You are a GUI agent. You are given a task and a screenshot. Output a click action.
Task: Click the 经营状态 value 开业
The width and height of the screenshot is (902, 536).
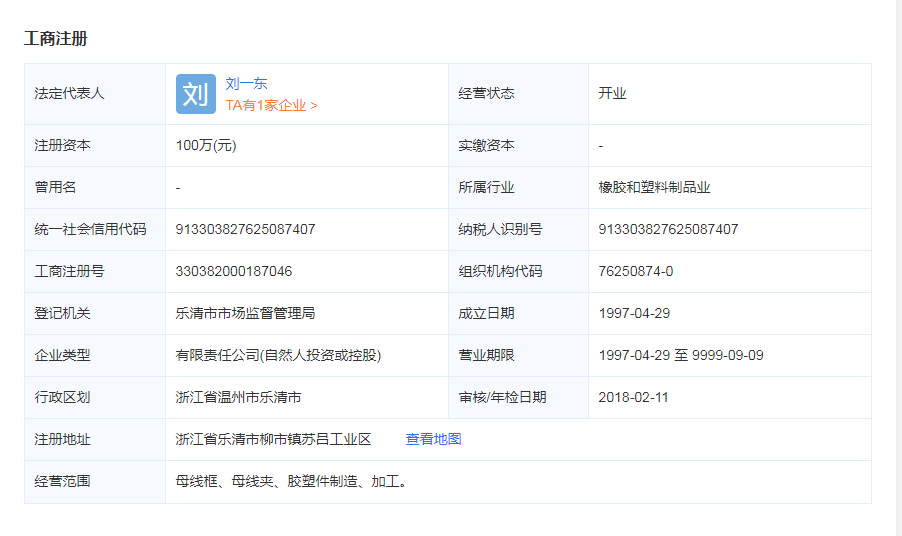612,93
